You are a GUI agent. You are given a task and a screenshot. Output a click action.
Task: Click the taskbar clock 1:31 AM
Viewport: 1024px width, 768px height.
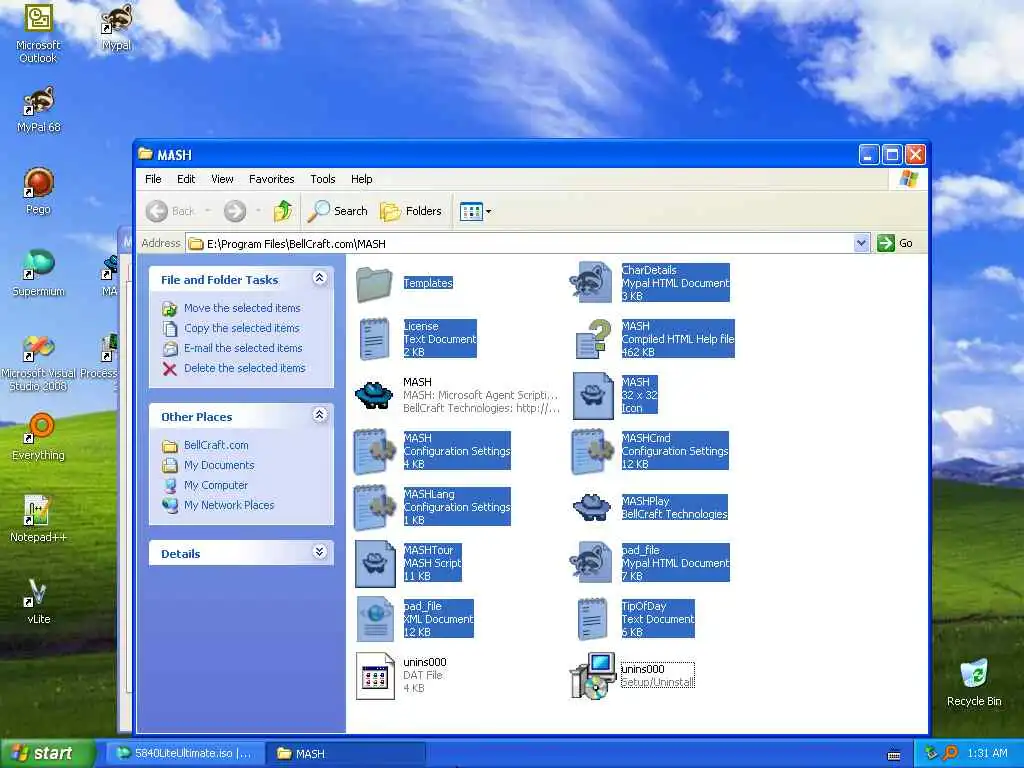click(x=987, y=754)
